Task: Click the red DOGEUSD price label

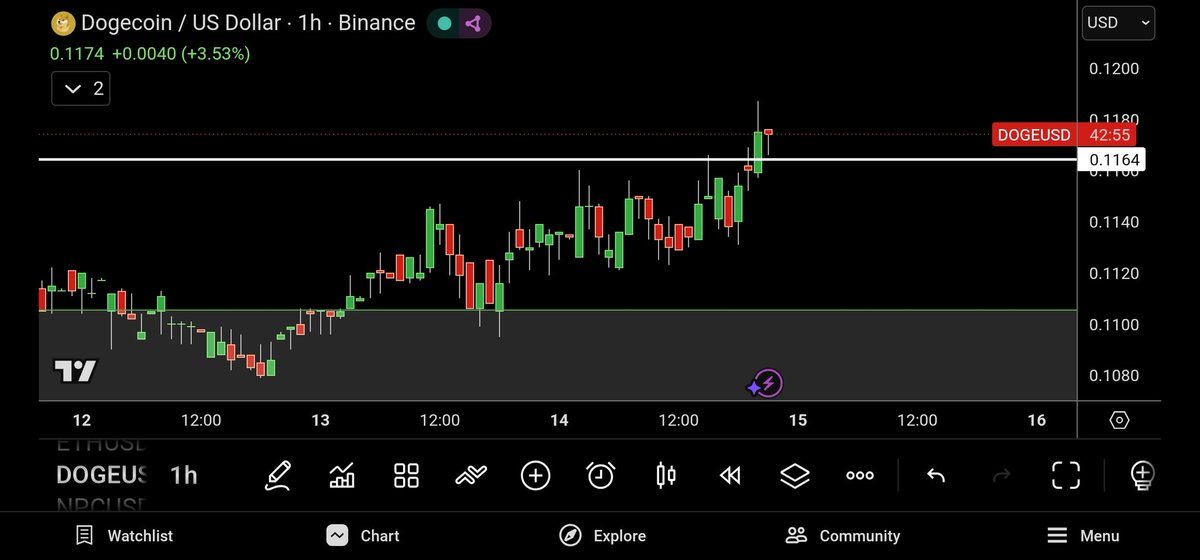Action: pyautogui.click(x=1034, y=135)
